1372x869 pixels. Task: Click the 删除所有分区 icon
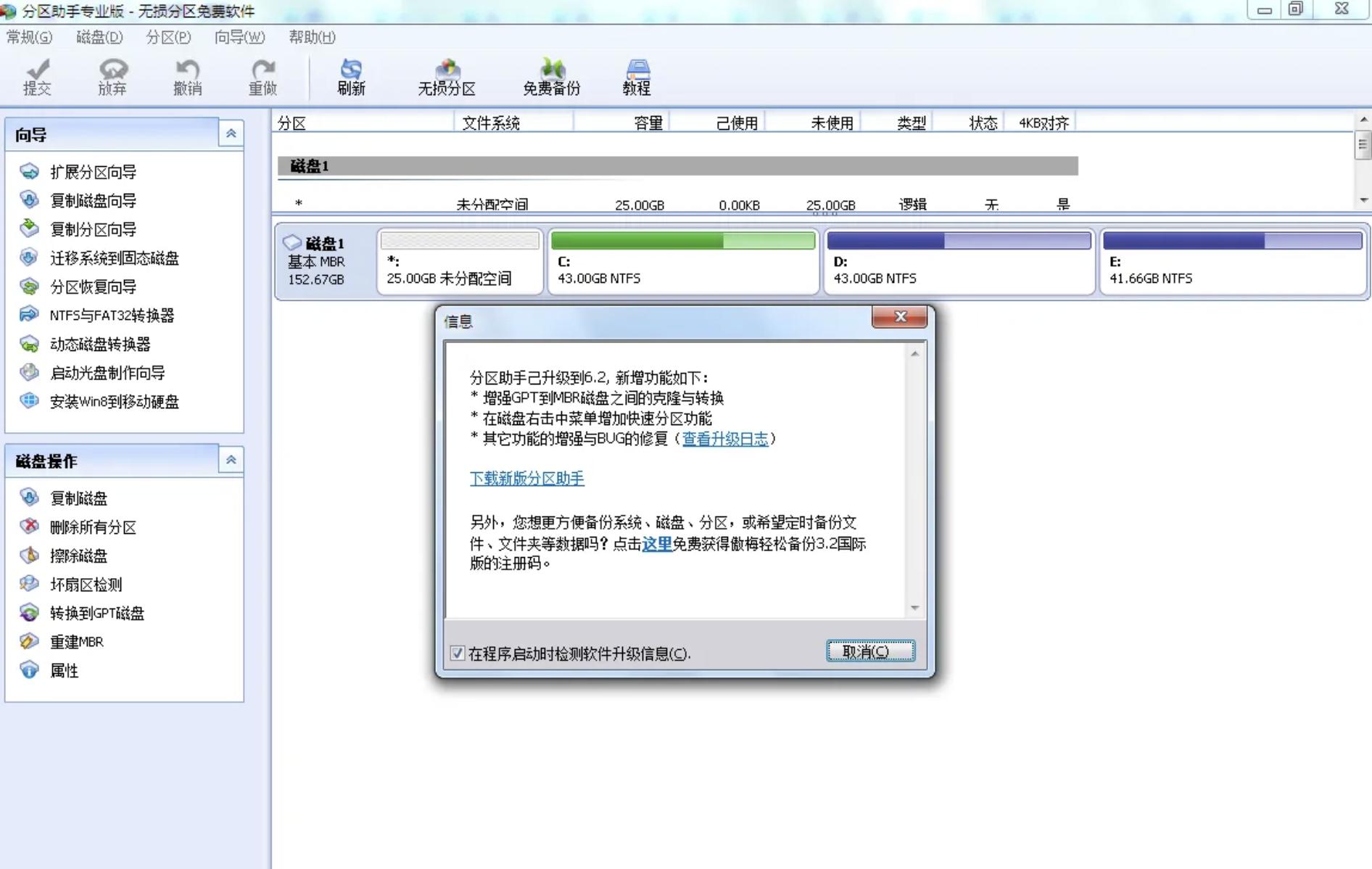29,527
